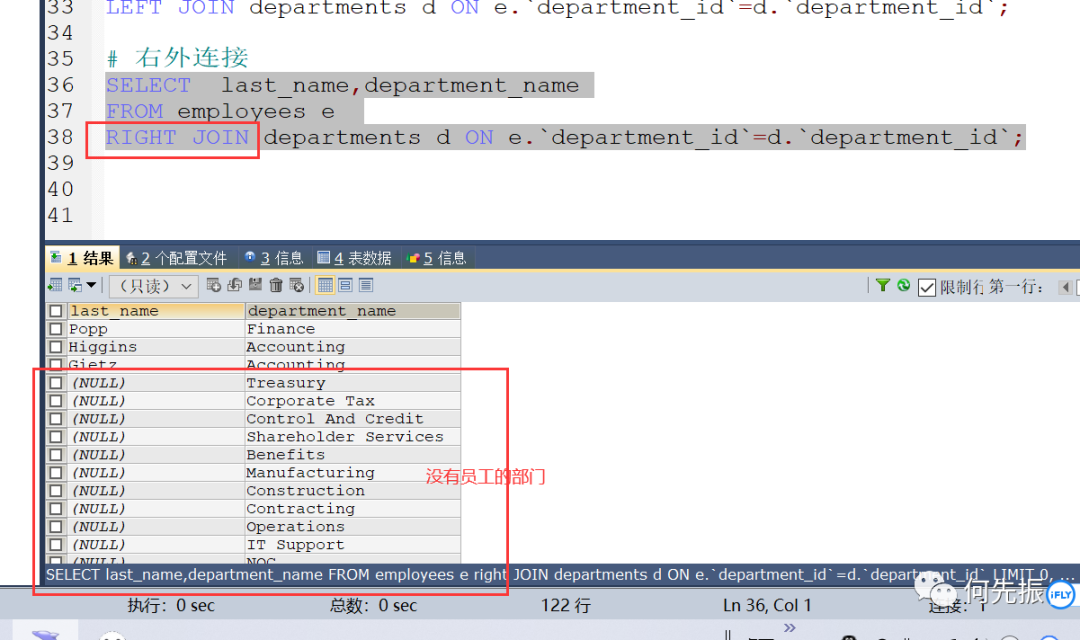Click the department_name column header

[353, 311]
